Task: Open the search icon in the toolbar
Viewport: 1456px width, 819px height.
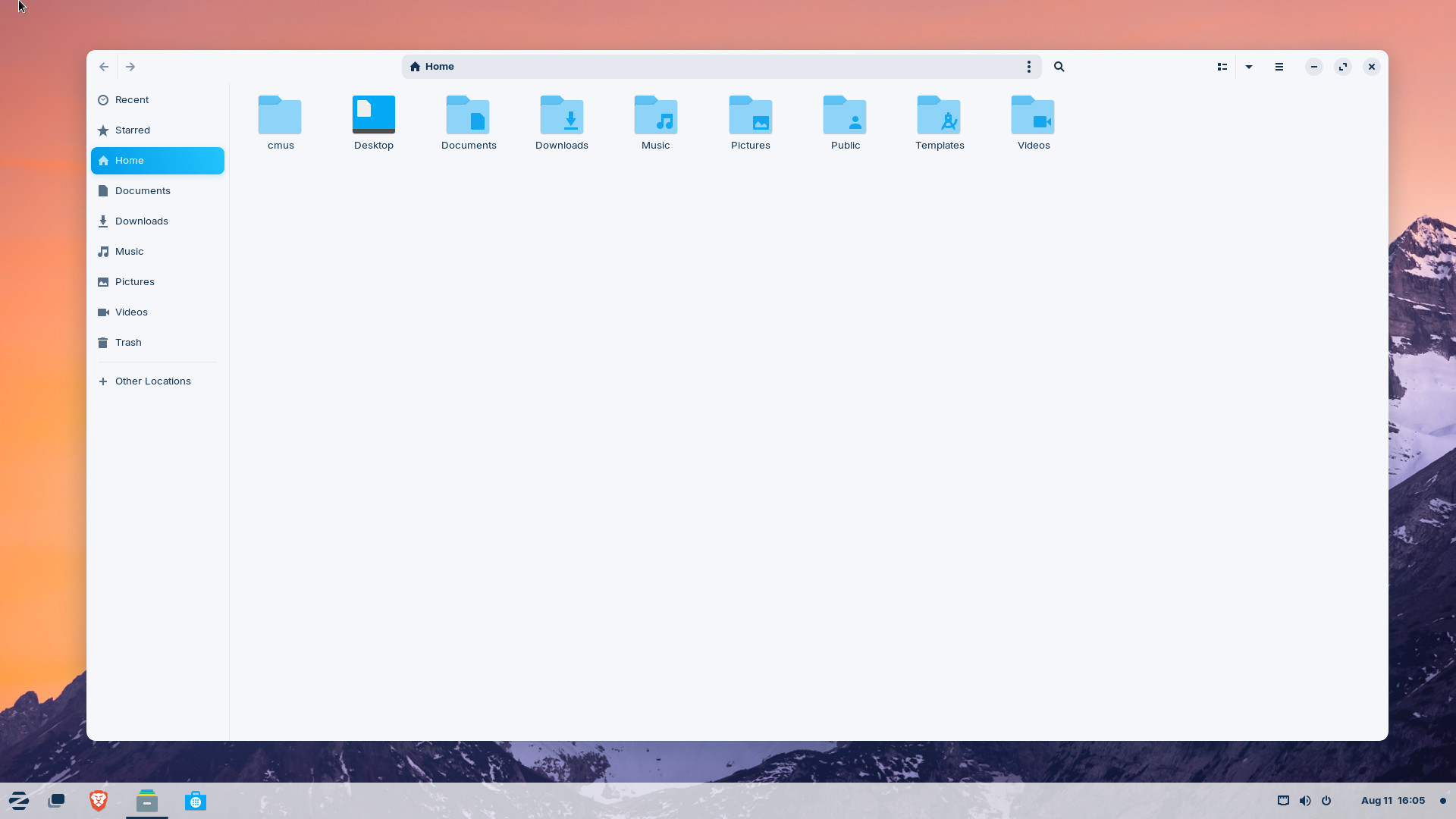Action: (x=1059, y=67)
